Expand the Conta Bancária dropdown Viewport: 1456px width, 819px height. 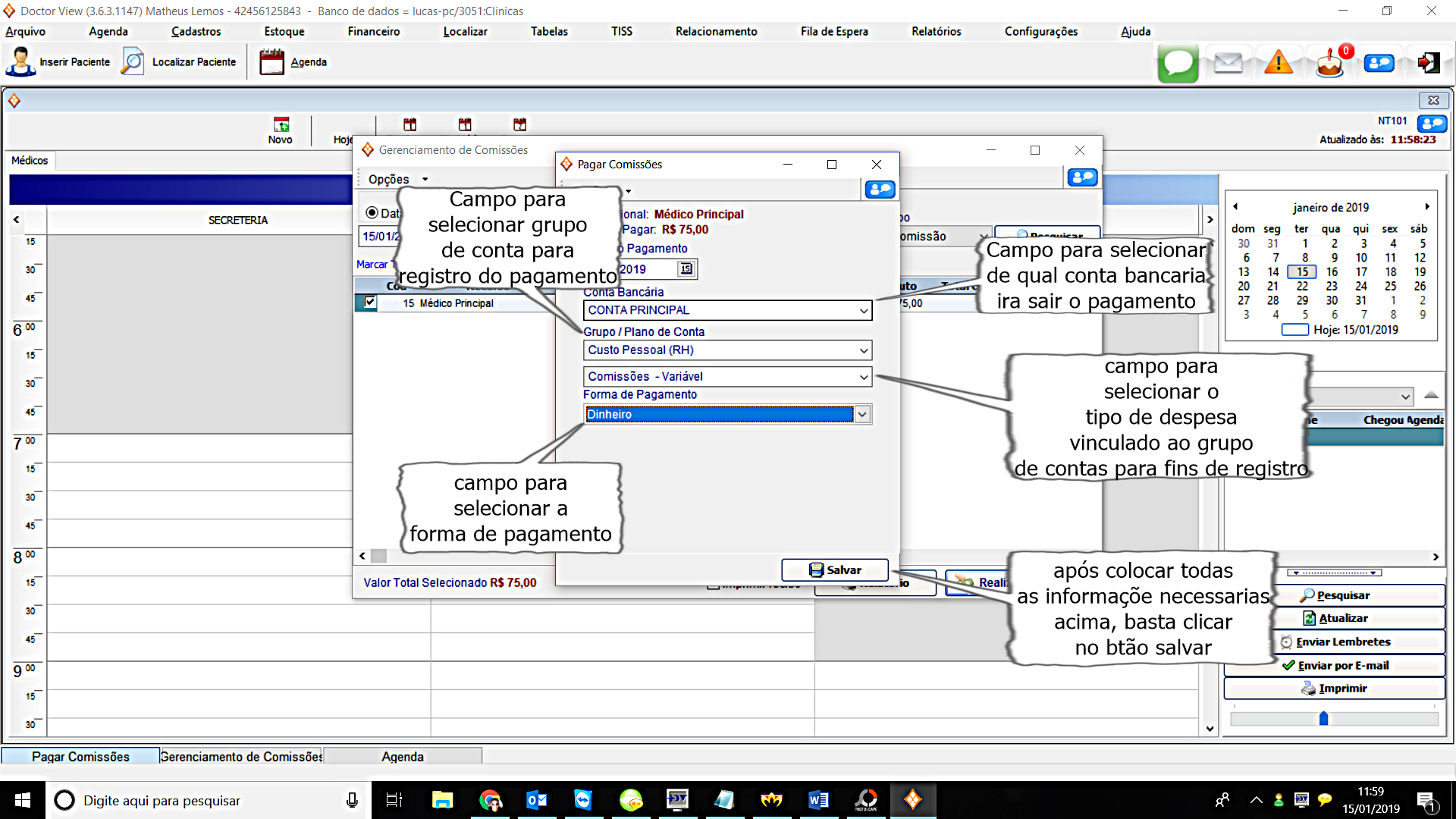pyautogui.click(x=863, y=311)
